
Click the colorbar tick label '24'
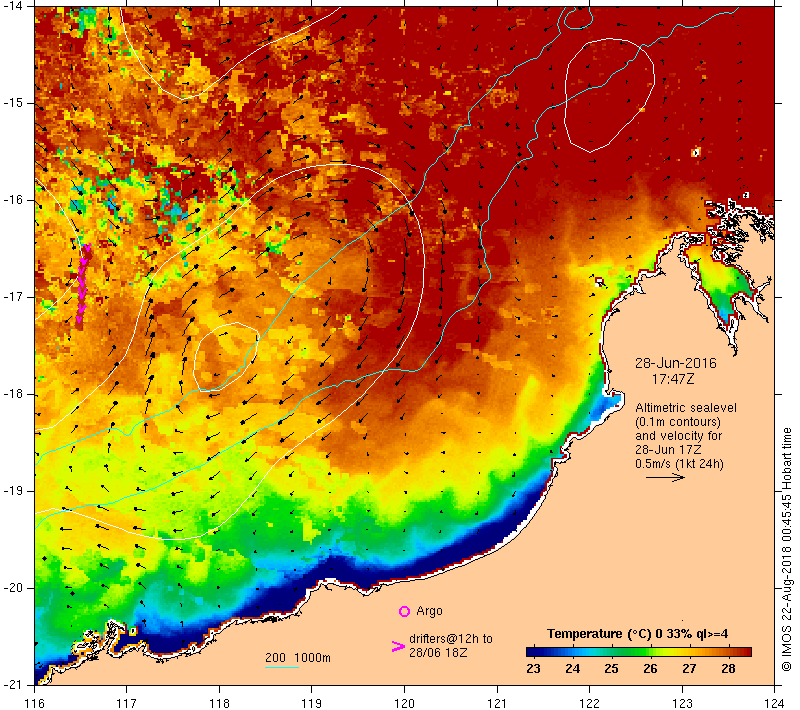click(x=572, y=669)
